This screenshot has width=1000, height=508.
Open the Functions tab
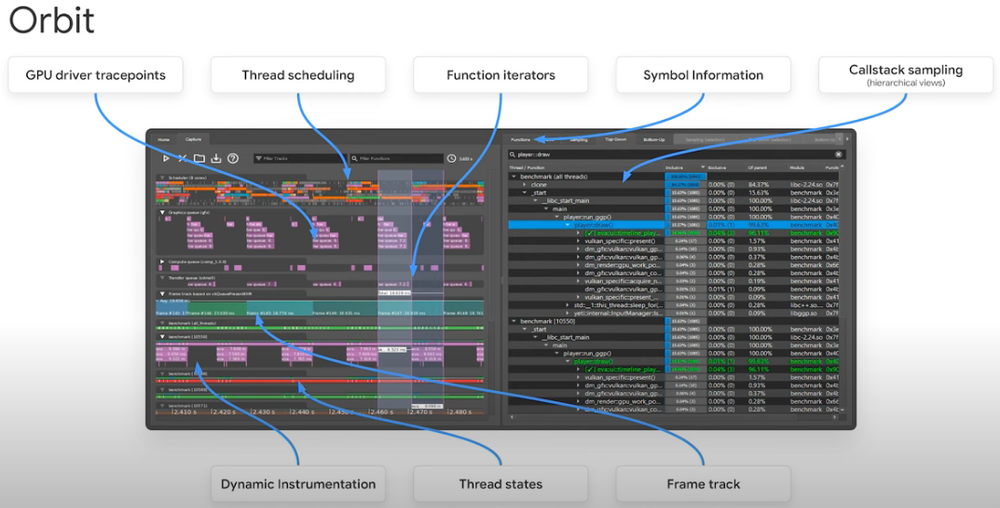pos(520,140)
